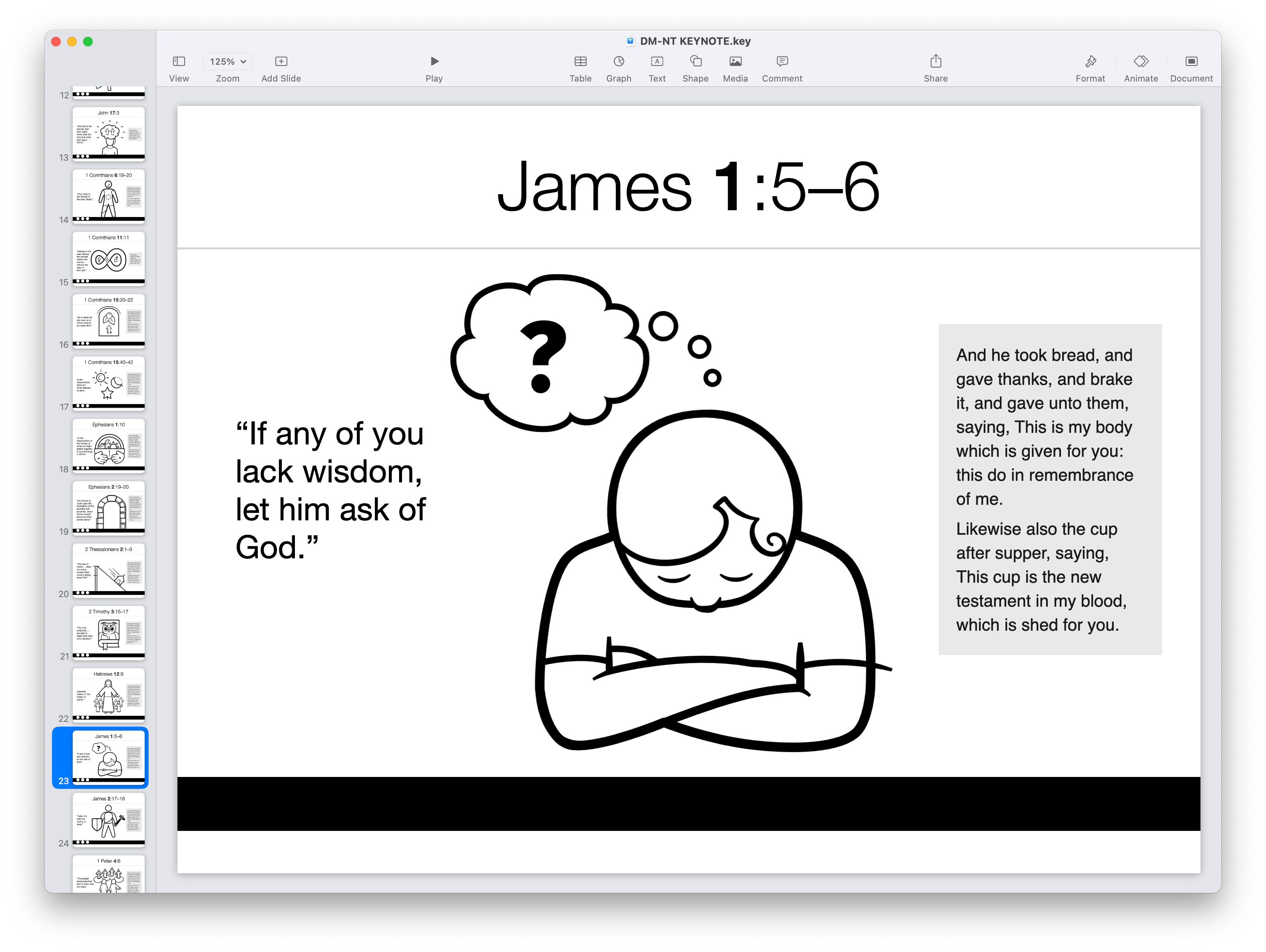Open the Share options

935,68
